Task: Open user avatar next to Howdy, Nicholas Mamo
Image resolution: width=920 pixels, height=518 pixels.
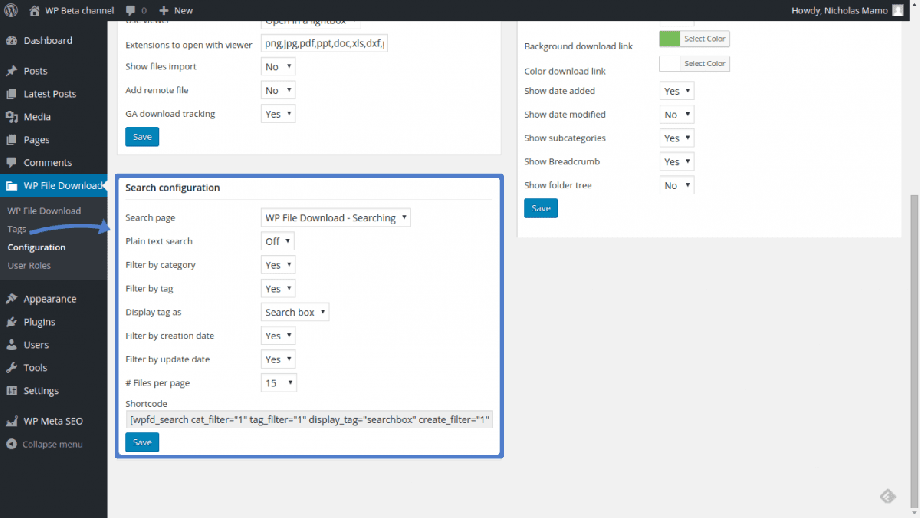Action: pos(898,10)
